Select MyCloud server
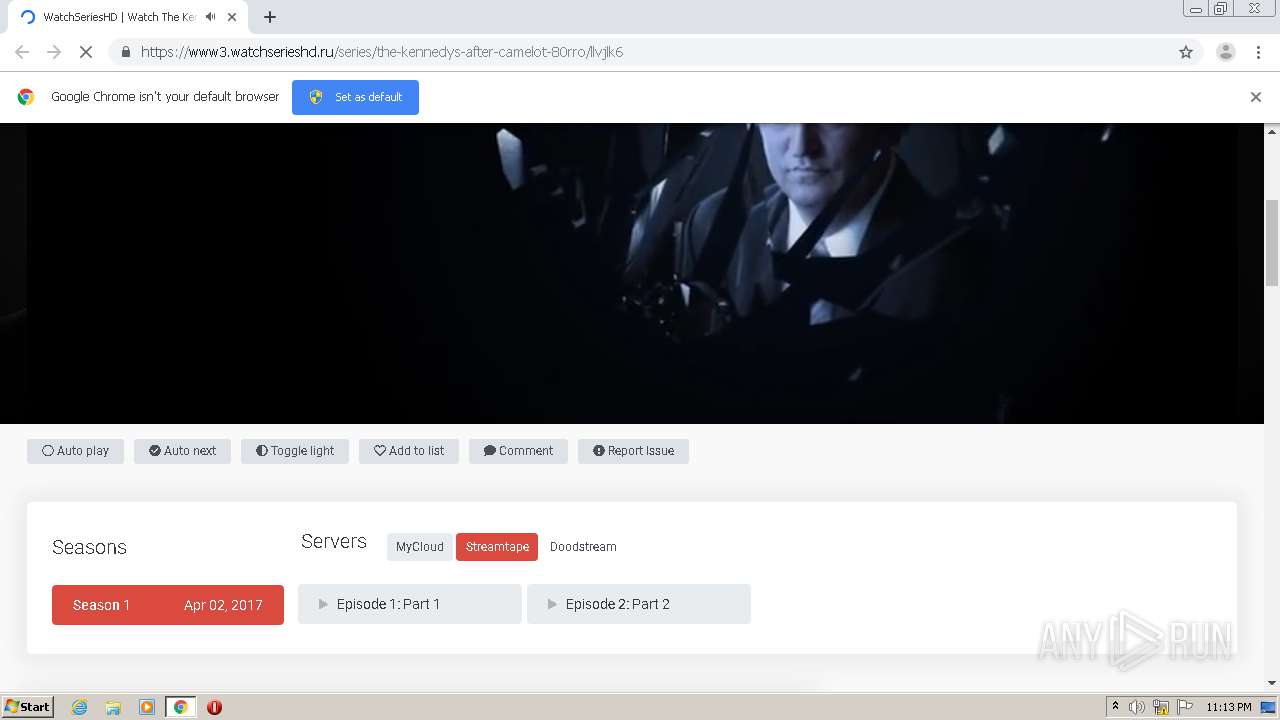 point(419,547)
